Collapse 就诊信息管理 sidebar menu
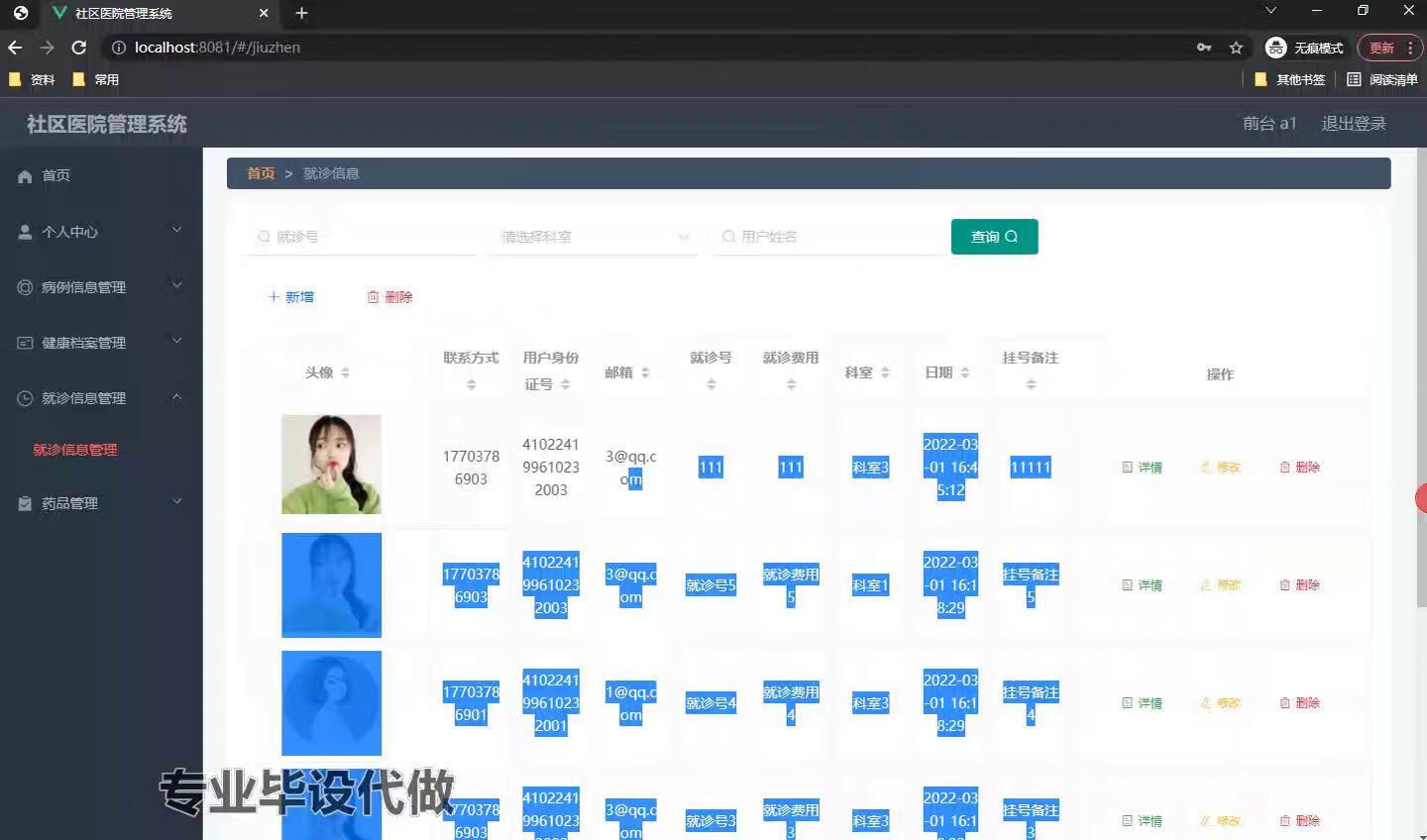Viewport: 1427px width, 840px height. tap(101, 397)
